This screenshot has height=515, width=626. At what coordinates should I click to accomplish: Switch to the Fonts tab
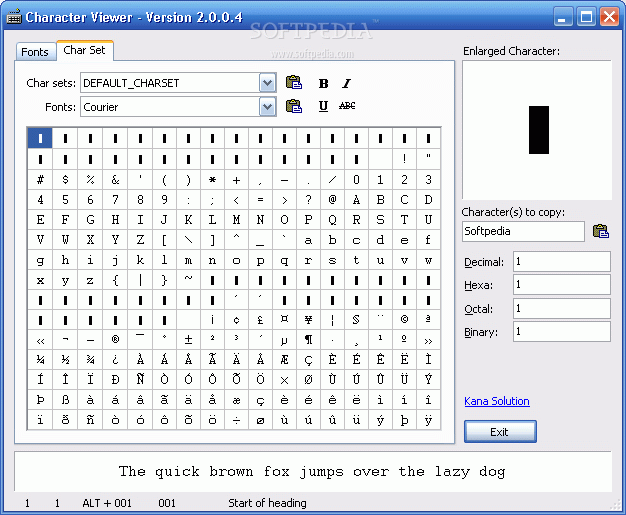35,52
